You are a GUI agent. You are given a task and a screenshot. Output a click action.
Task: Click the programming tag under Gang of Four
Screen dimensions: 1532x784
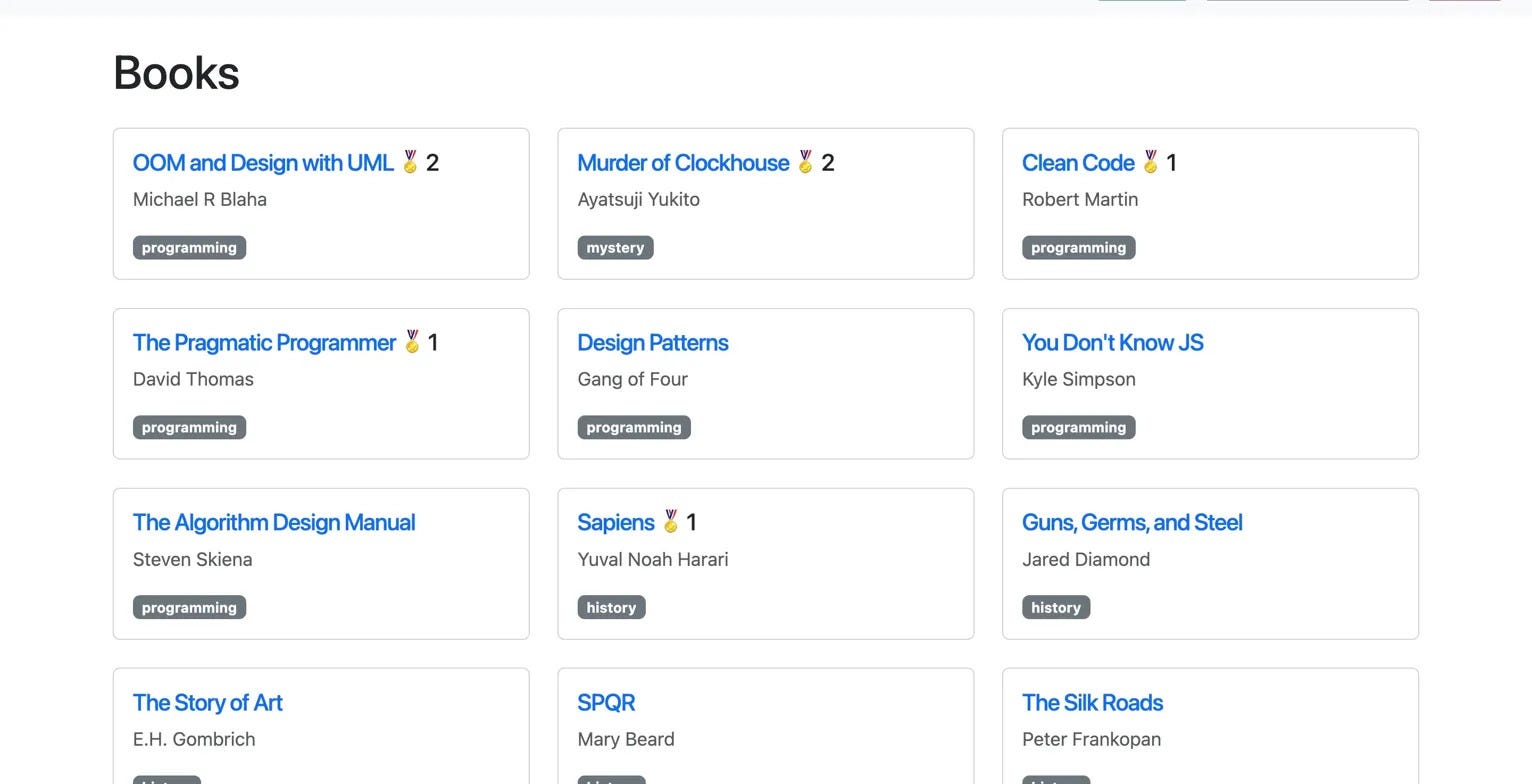pyautogui.click(x=634, y=428)
